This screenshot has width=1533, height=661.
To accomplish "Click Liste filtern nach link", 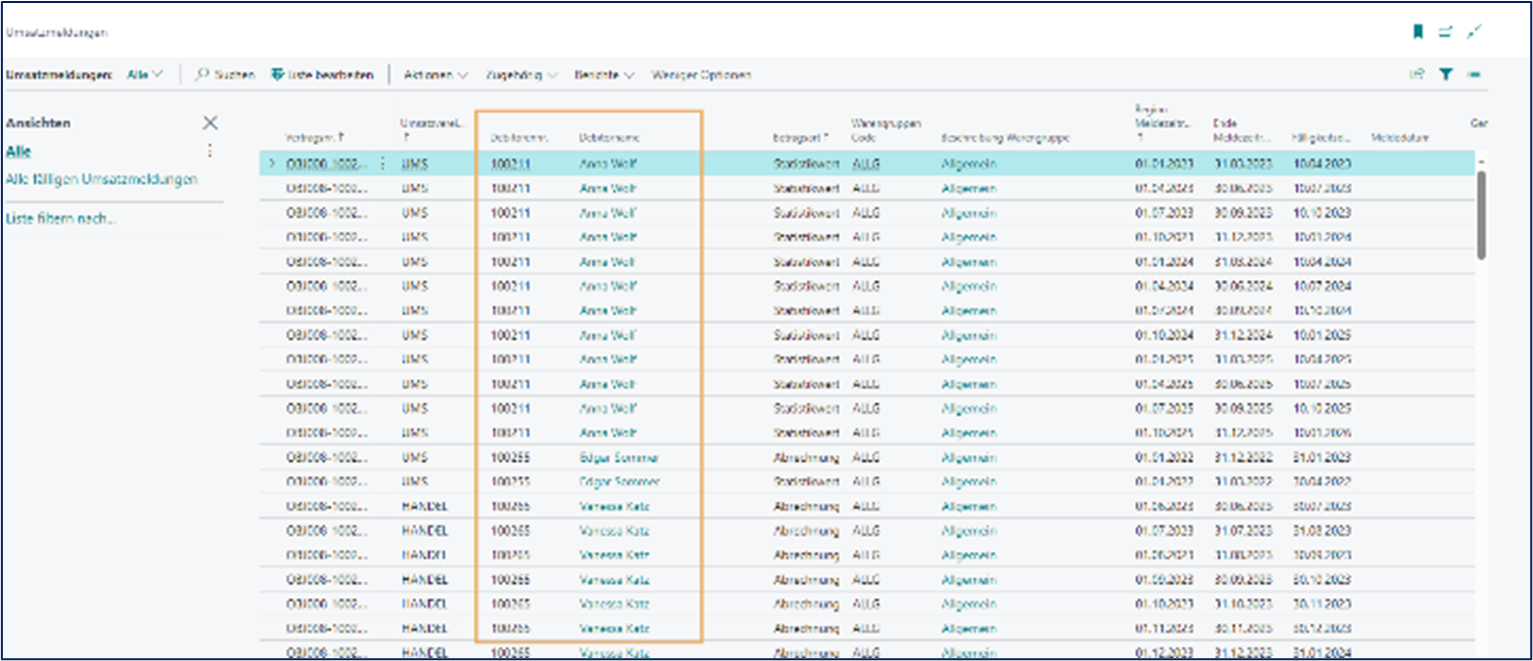I will pos(61,219).
